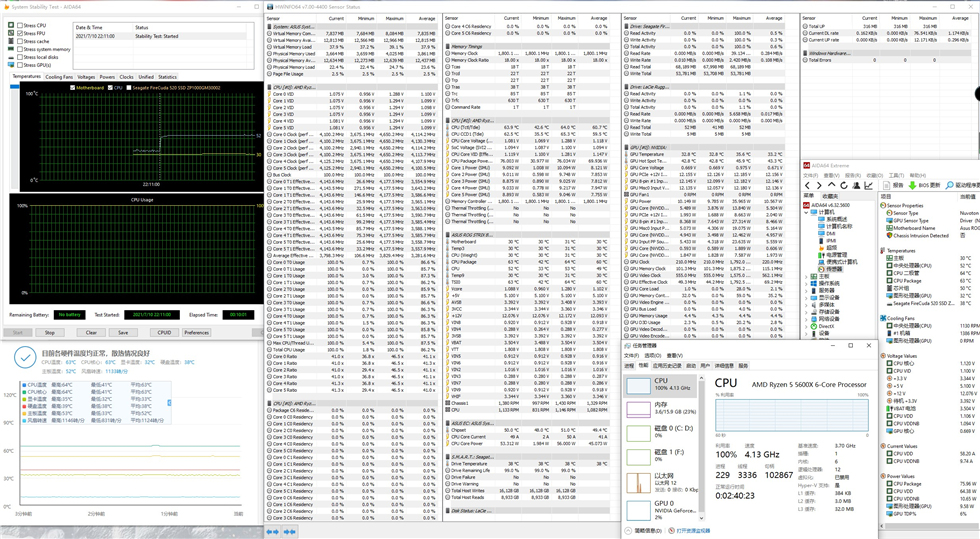Open the Statistics tab
This screenshot has height=539, width=980.
tap(167, 77)
